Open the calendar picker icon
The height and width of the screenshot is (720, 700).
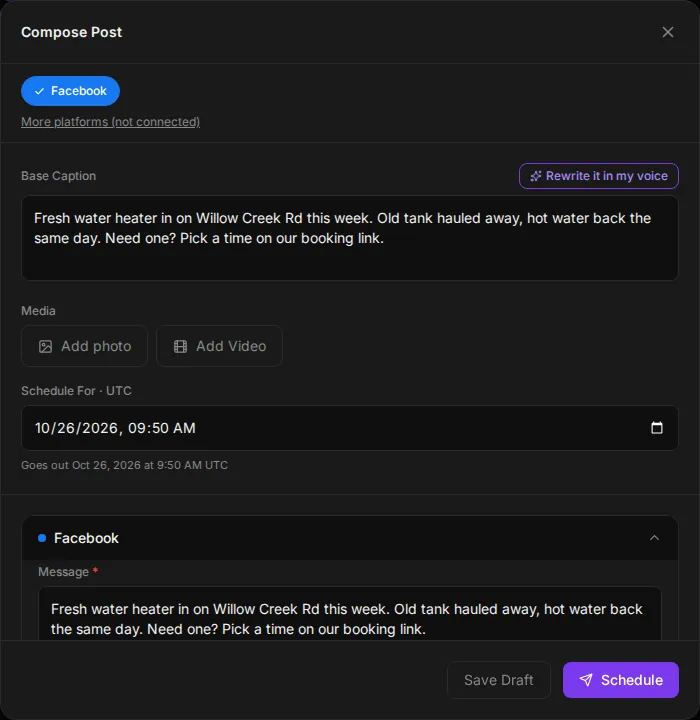pyautogui.click(x=657, y=428)
